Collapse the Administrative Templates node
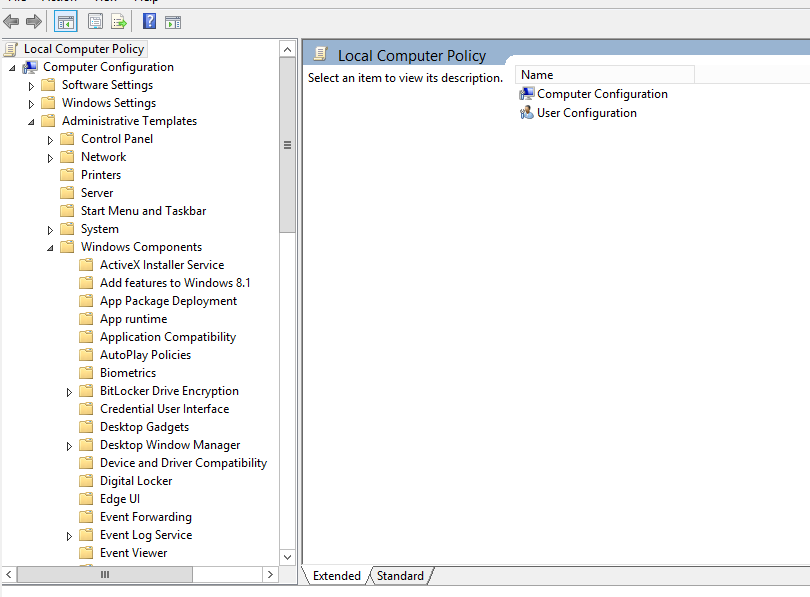Image resolution: width=810 pixels, height=597 pixels. click(x=31, y=122)
